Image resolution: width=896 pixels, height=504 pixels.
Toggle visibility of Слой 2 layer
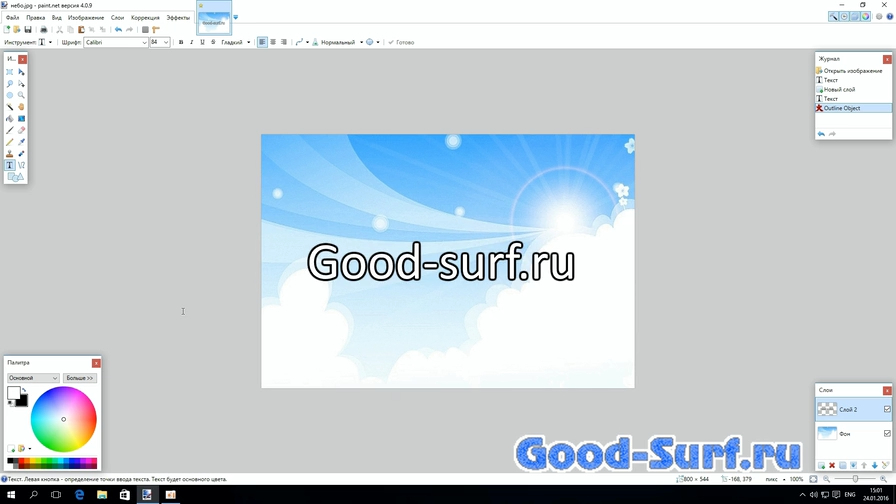887,409
